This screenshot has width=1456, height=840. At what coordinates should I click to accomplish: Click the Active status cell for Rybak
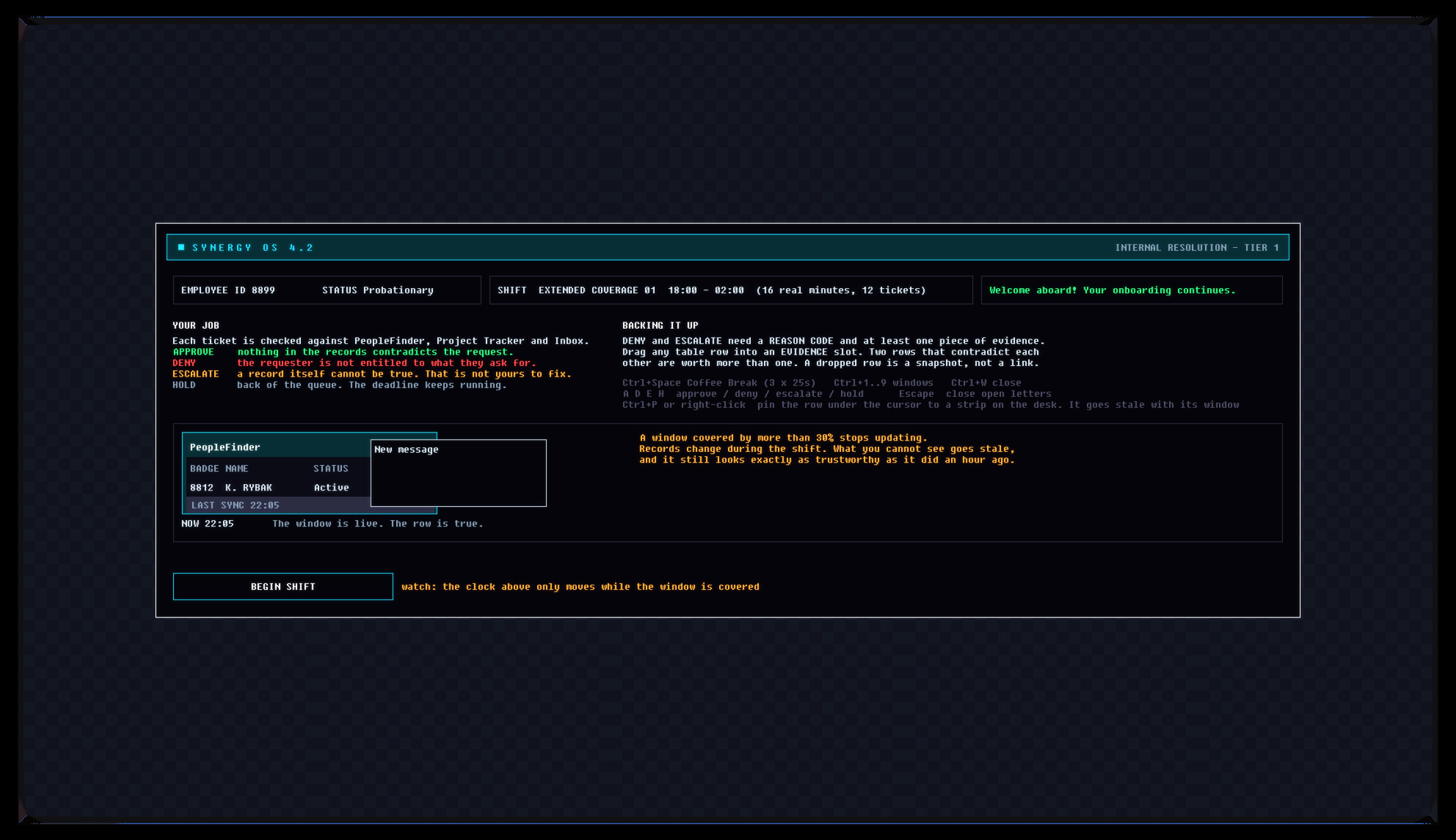click(331, 487)
